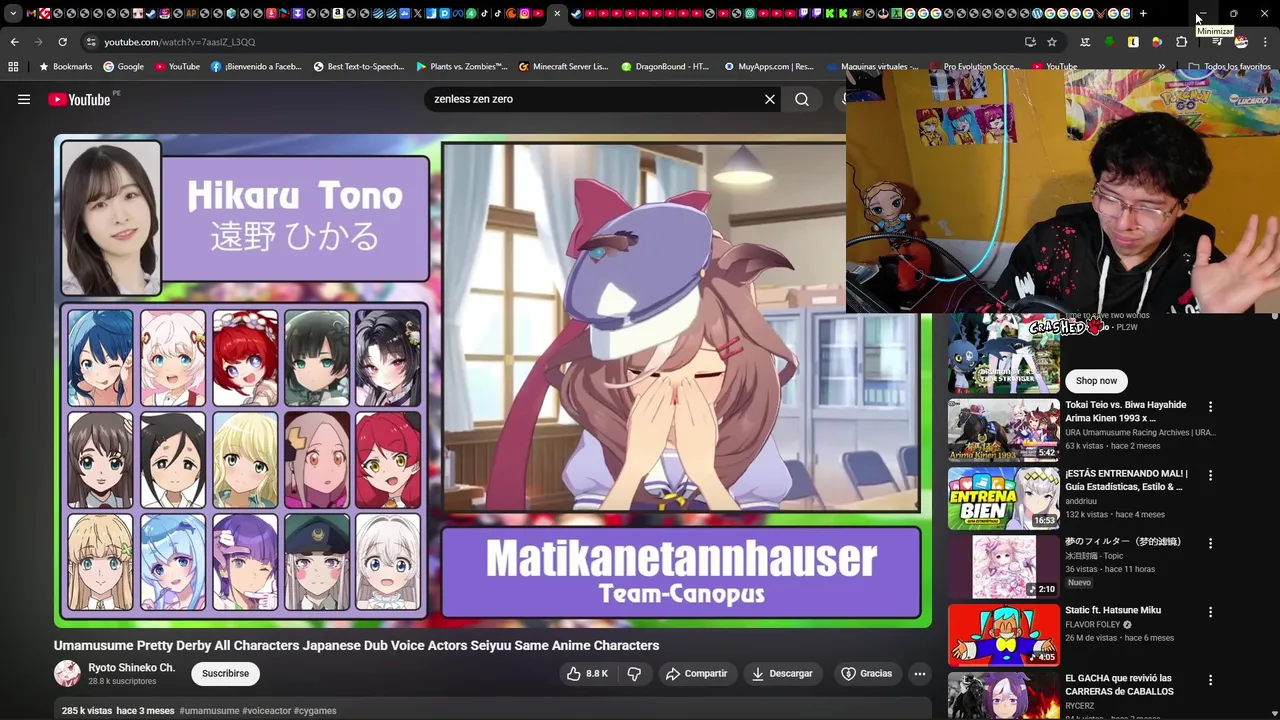Viewport: 1280px width, 720px height.
Task: Install app using the address bar install icon
Action: (1030, 42)
